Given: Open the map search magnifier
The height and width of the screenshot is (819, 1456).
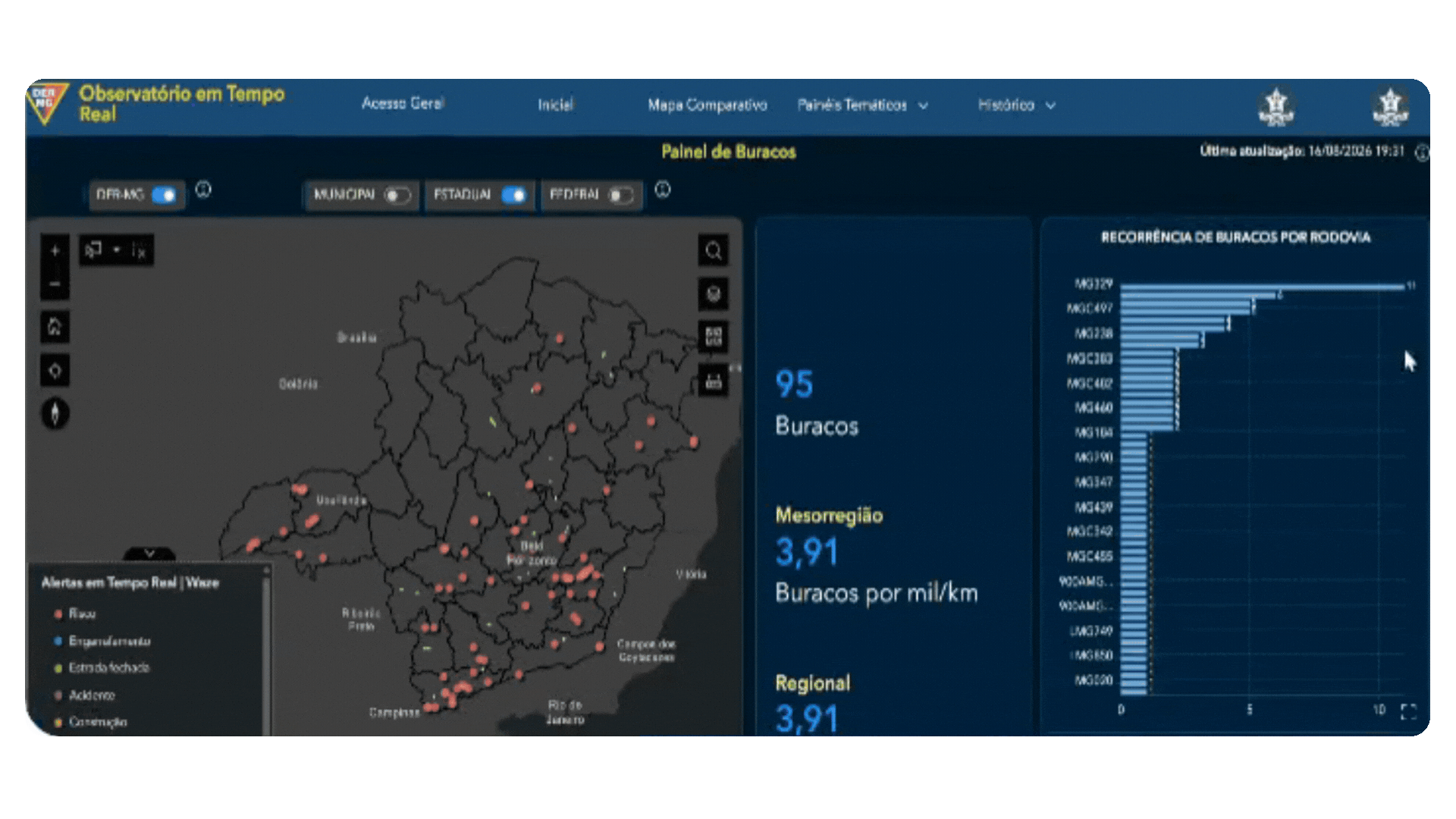Looking at the screenshot, I should click(x=713, y=251).
